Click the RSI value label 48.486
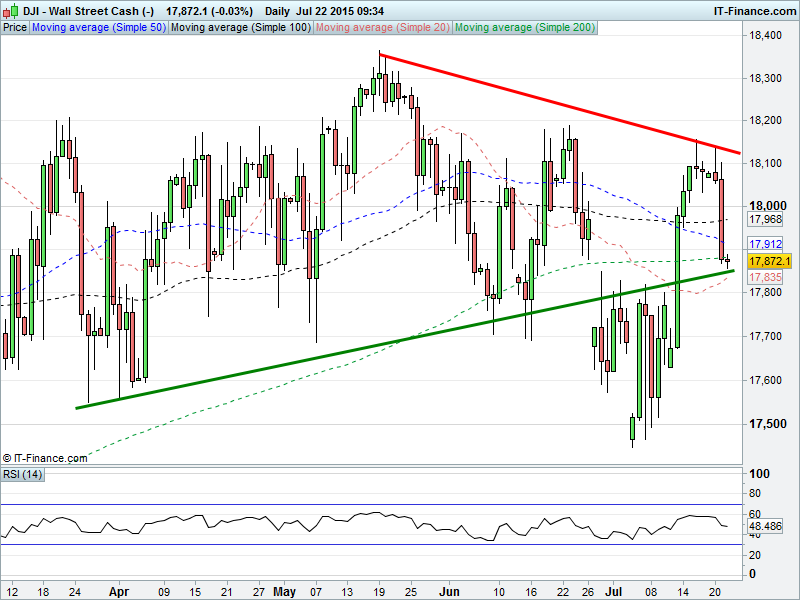The height and width of the screenshot is (600, 800). coord(766,525)
